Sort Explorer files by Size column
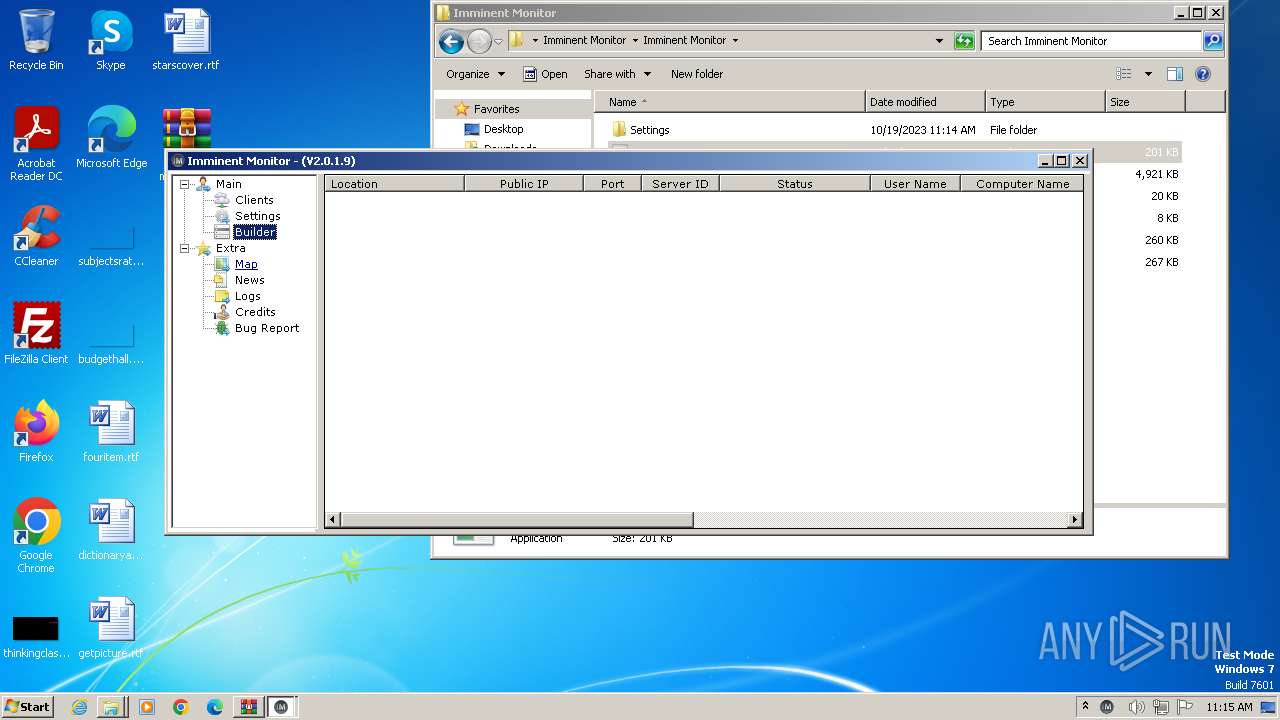The image size is (1280, 720). 1145,102
